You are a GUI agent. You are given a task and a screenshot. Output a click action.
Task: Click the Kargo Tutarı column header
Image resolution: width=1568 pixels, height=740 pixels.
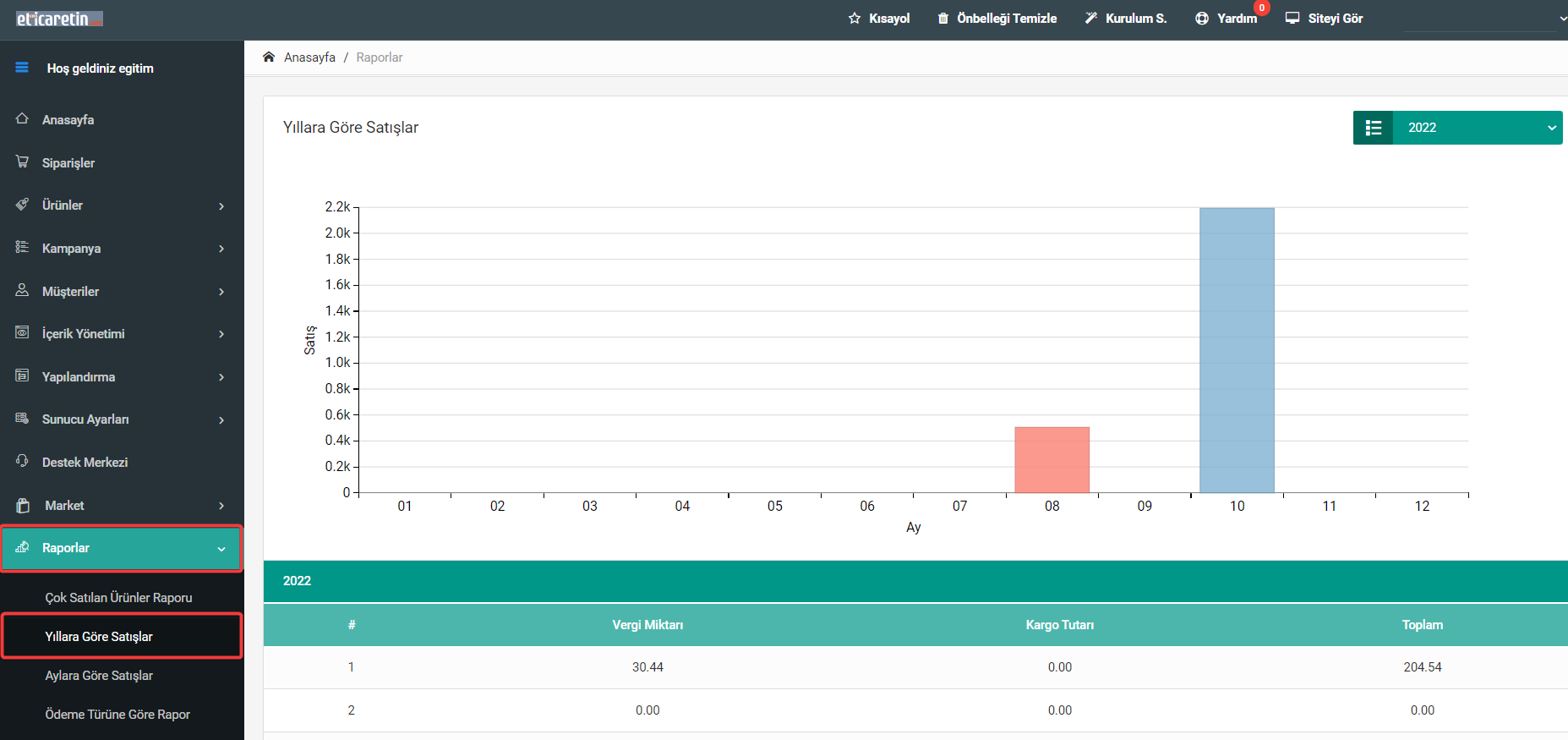(x=1060, y=624)
